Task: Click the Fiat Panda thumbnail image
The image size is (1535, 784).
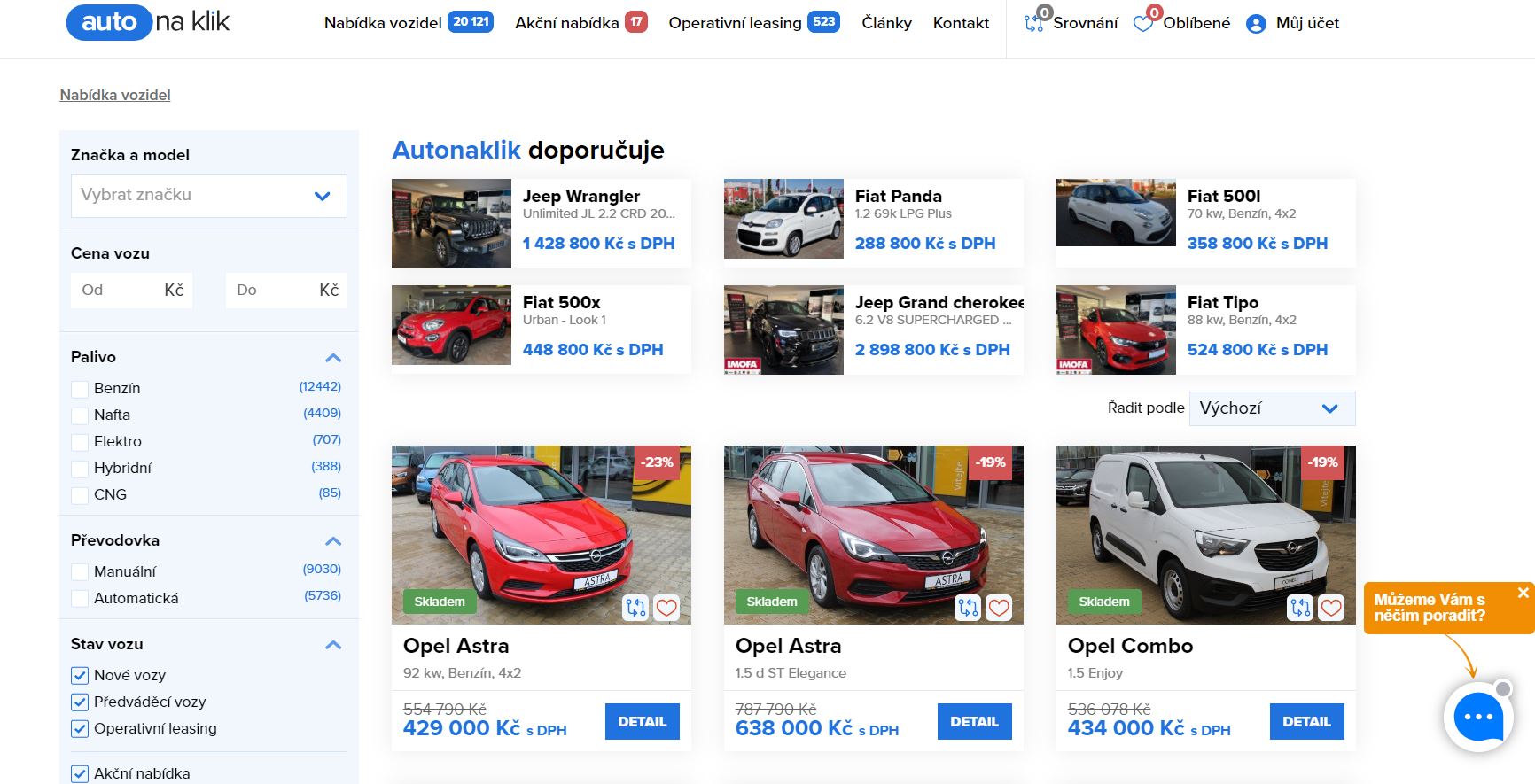Action: [783, 219]
